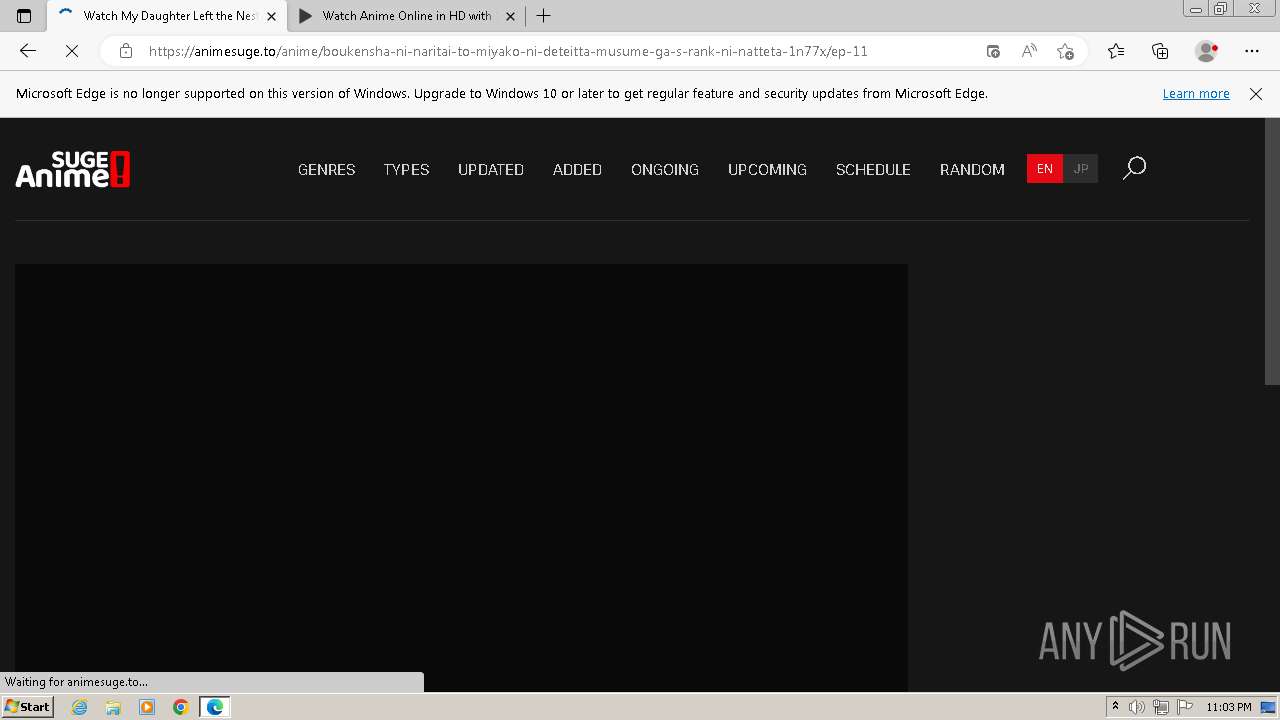Open app available install icon in address bar
The image size is (1280, 720).
(x=993, y=51)
